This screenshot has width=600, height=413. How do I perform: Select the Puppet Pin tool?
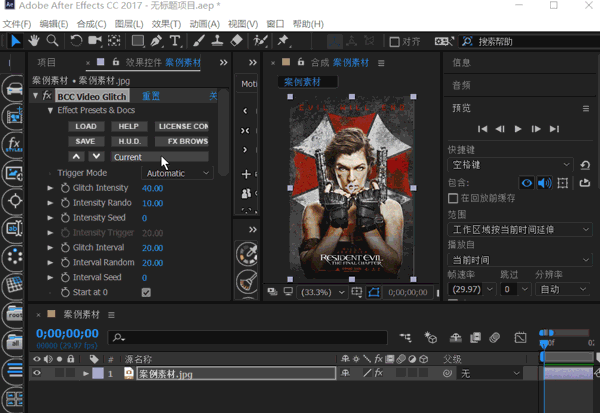(x=283, y=41)
